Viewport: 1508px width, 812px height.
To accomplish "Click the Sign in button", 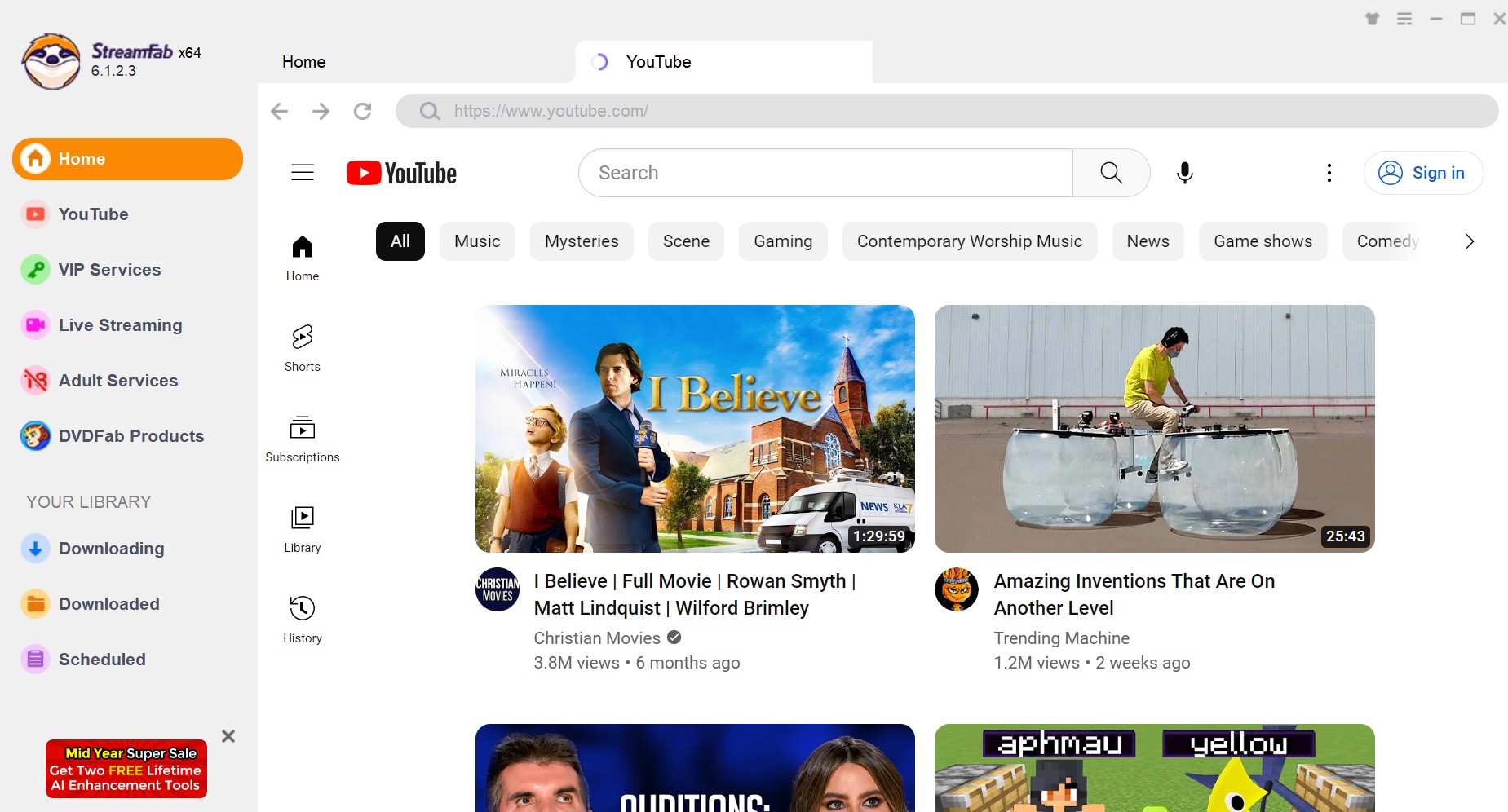I will coord(1423,173).
